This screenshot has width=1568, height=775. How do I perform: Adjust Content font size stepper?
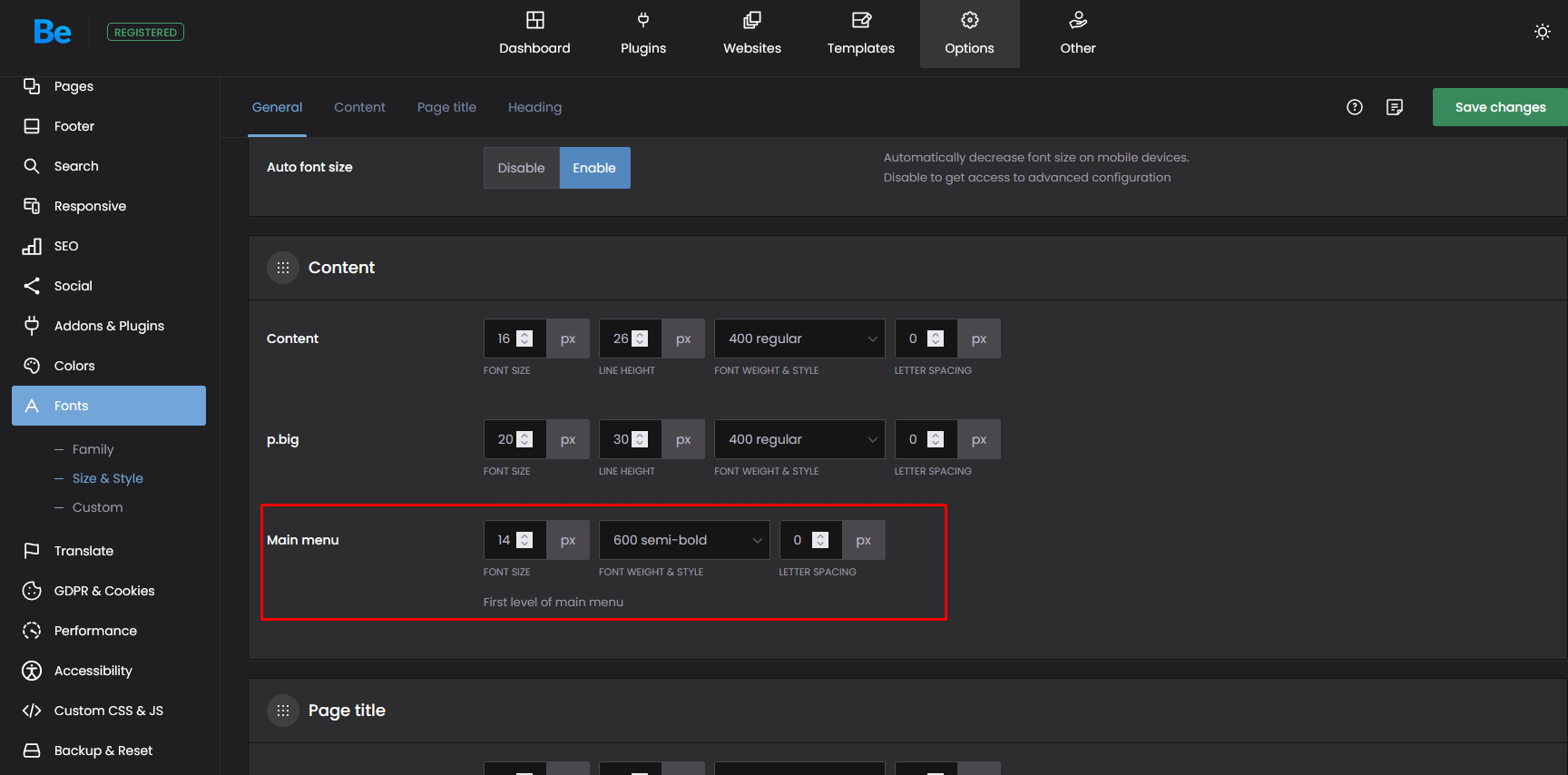524,338
